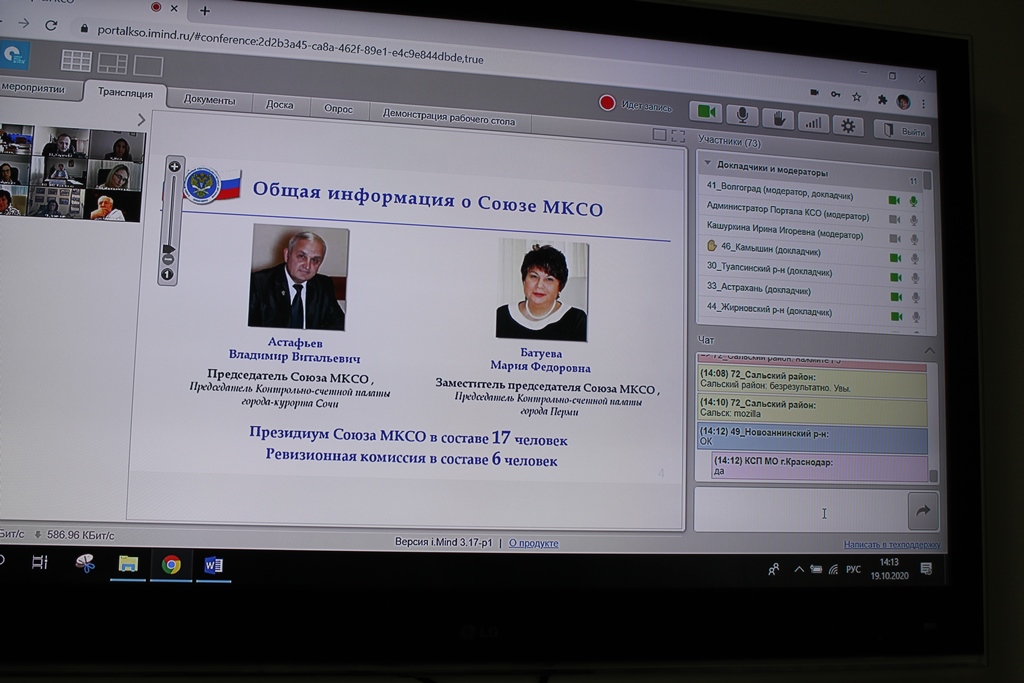Click the zoom-in plus on slide
Screen dimensions: 1024x683
tap(174, 167)
